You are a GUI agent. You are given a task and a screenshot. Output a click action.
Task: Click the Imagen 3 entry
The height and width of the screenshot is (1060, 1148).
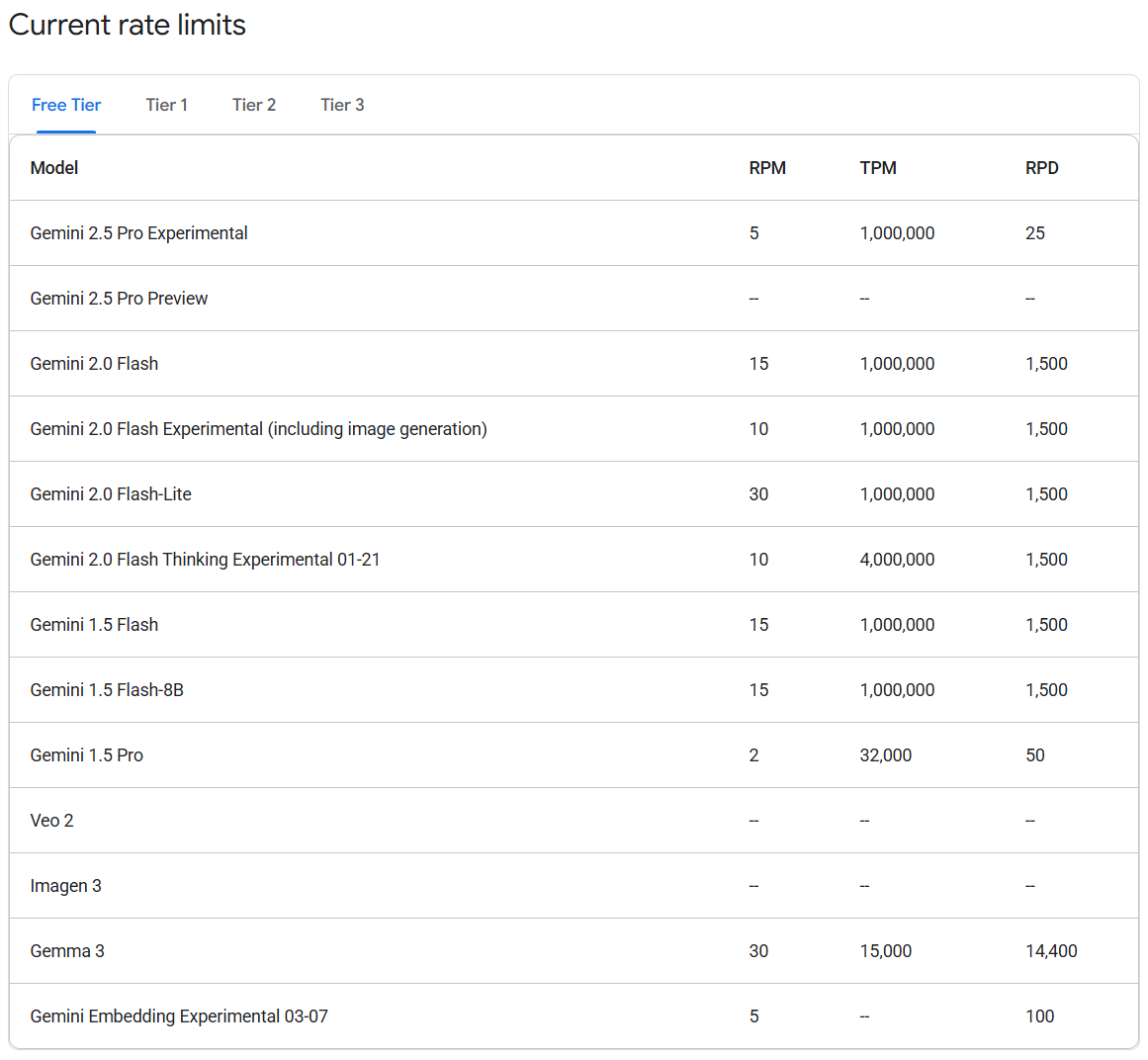(66, 886)
